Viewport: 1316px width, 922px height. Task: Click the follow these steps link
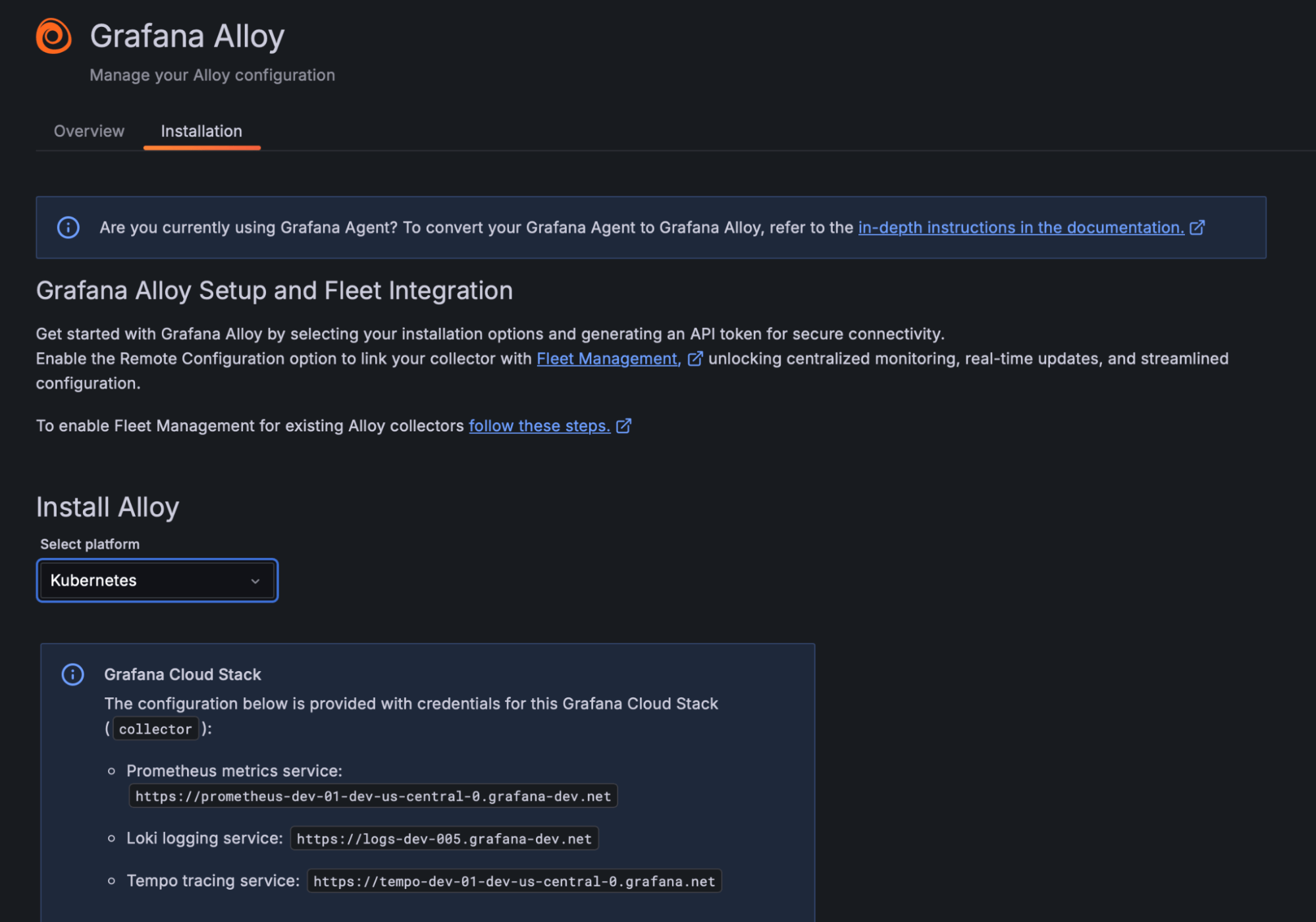[x=539, y=425]
